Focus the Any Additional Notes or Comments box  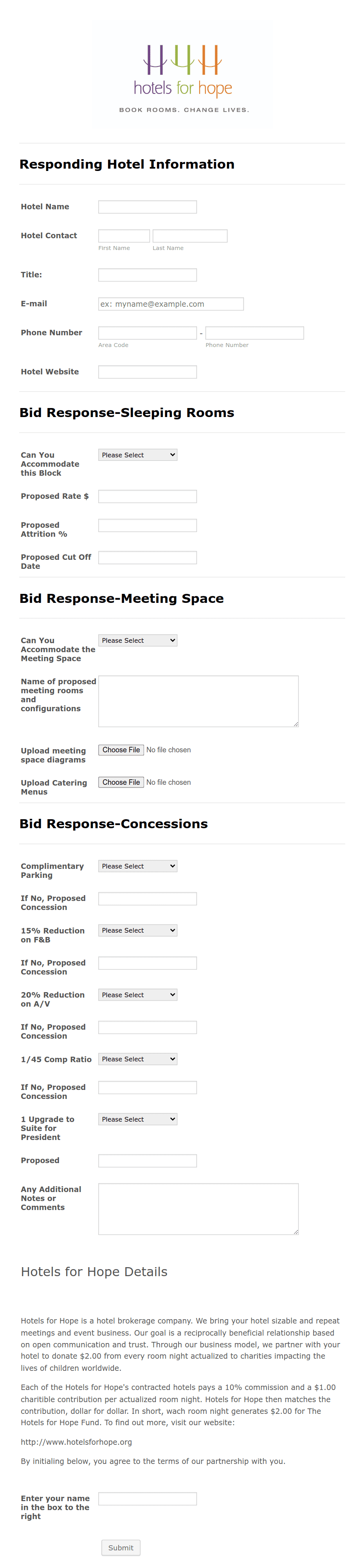[198, 1209]
